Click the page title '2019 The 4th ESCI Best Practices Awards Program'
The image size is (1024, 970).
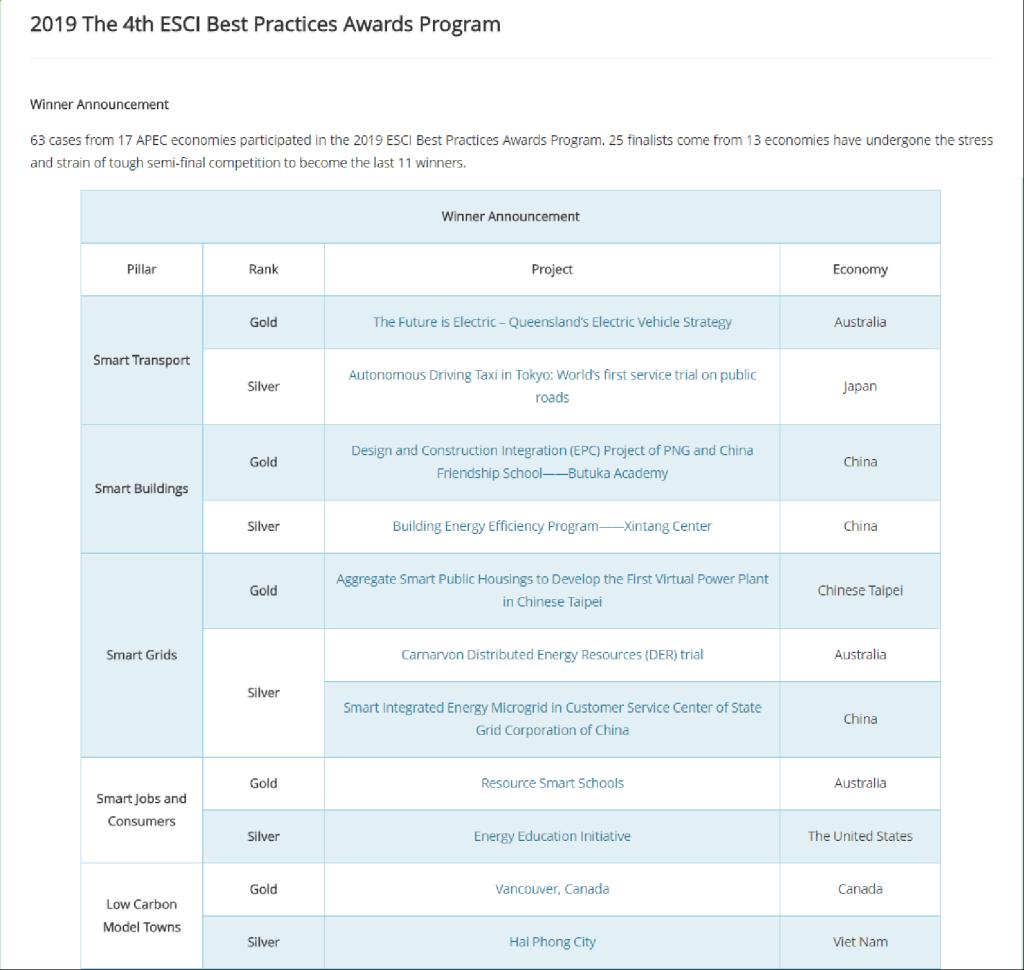click(265, 24)
